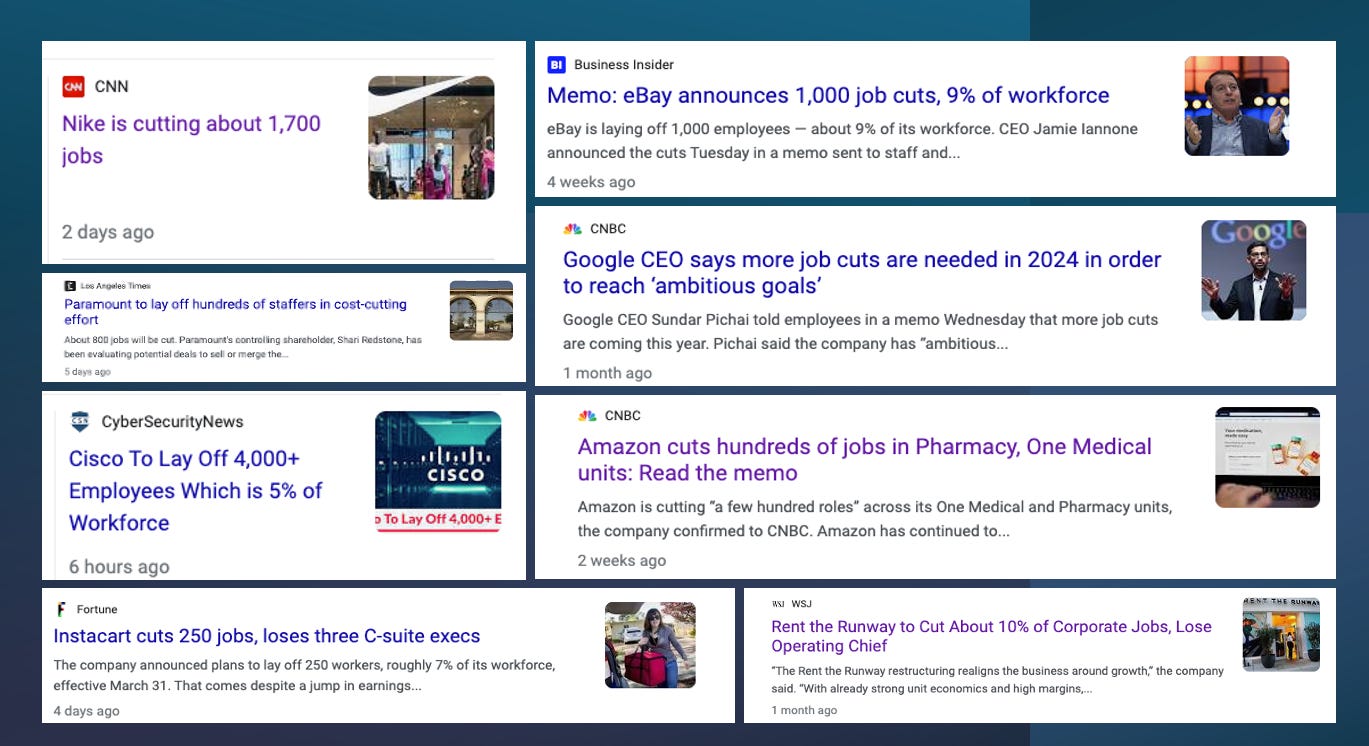Click the WSJ logo icon
Image resolution: width=1369 pixels, height=746 pixels.
778,604
